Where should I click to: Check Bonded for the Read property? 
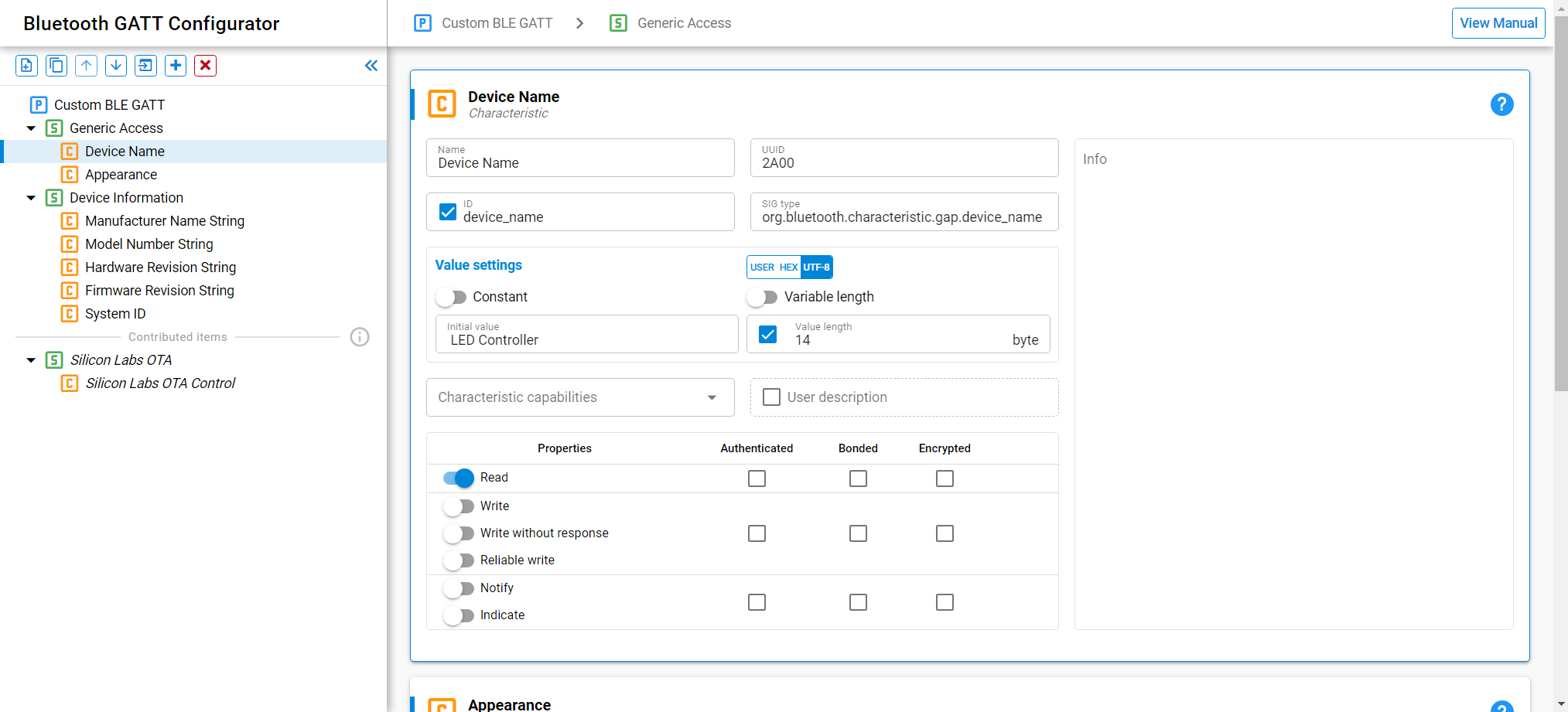pos(858,479)
